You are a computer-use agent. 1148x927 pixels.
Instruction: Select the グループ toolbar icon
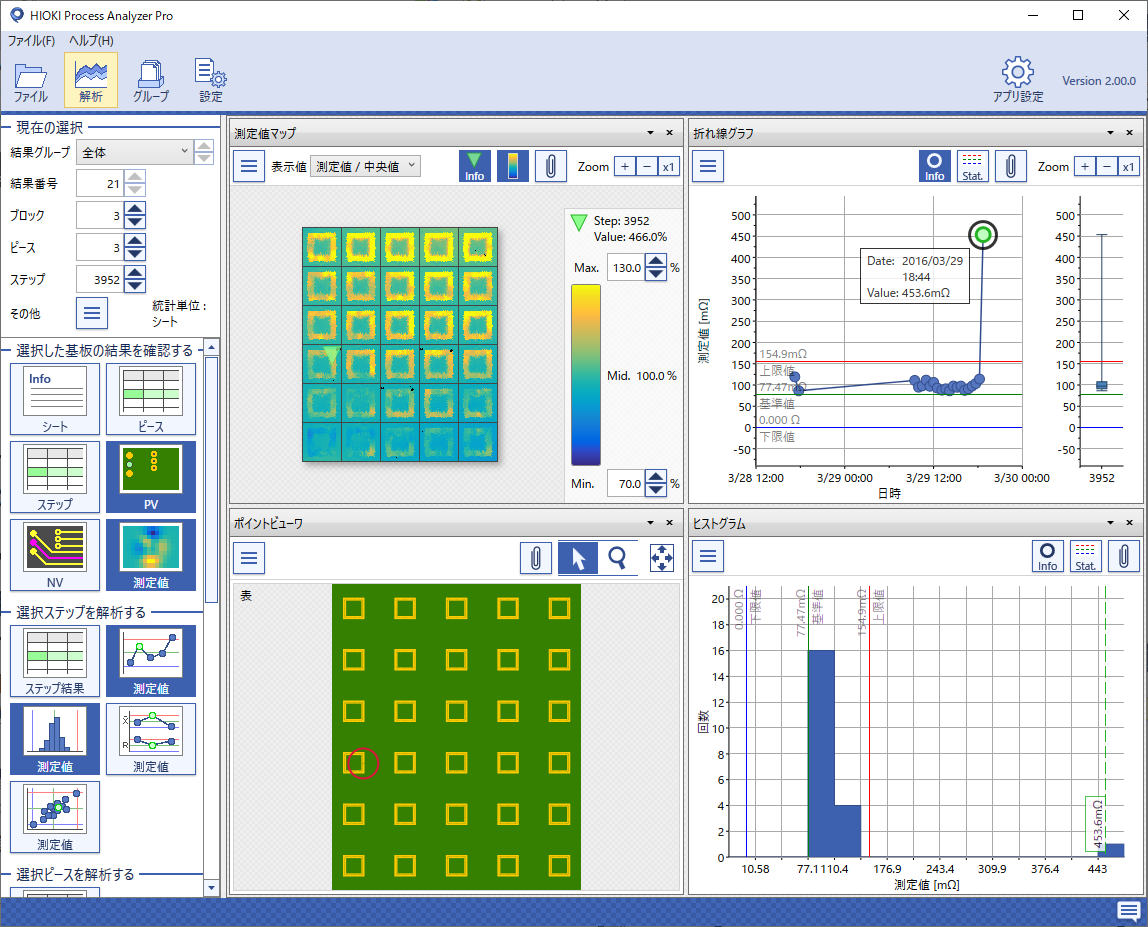(151, 81)
